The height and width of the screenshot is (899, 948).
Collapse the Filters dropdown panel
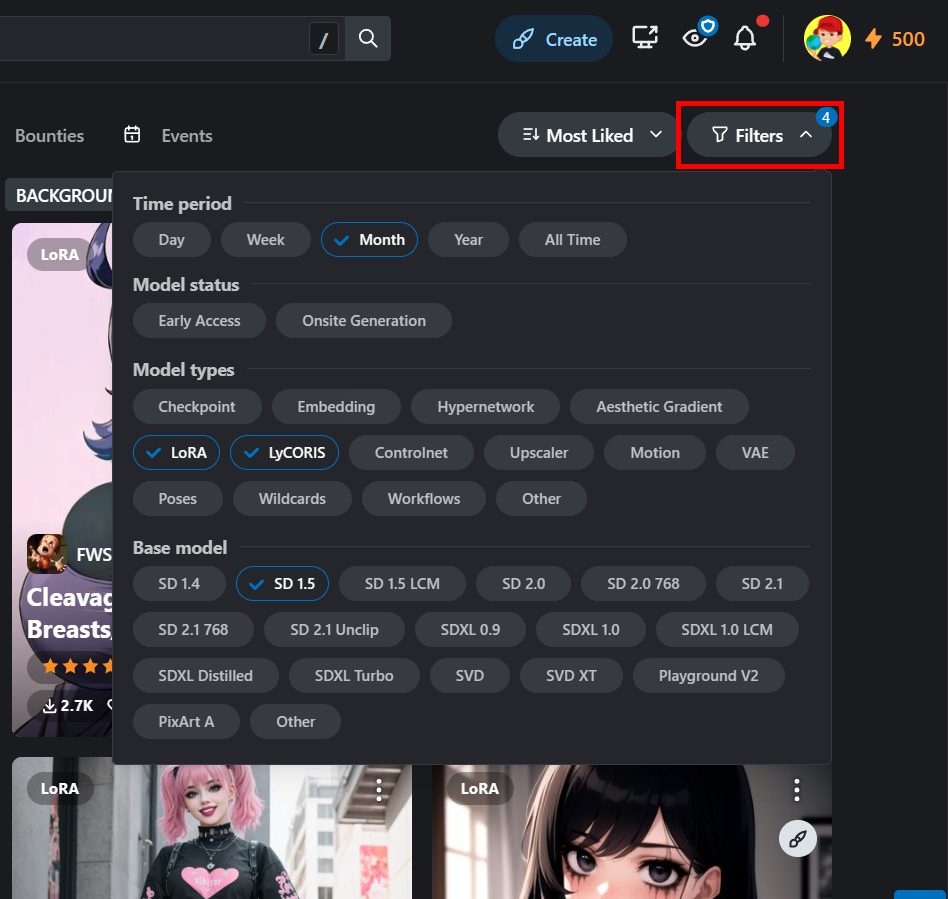(760, 135)
